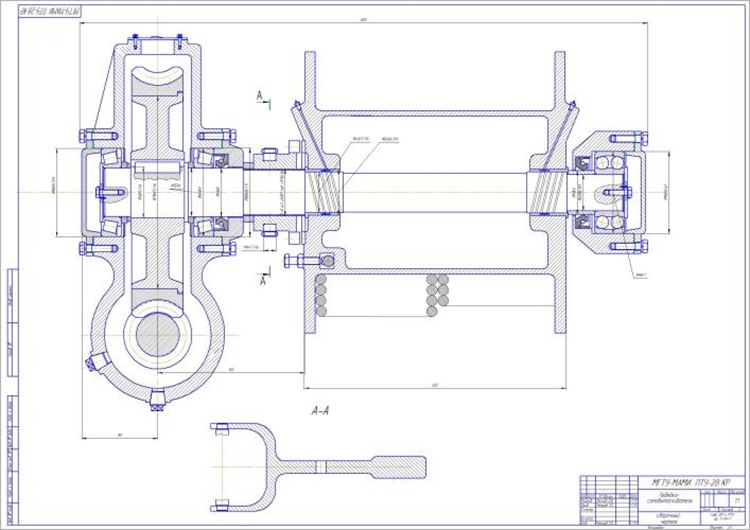This screenshot has height=530, width=750.
Task: Select the "А-А" section view label
Action: 320,410
